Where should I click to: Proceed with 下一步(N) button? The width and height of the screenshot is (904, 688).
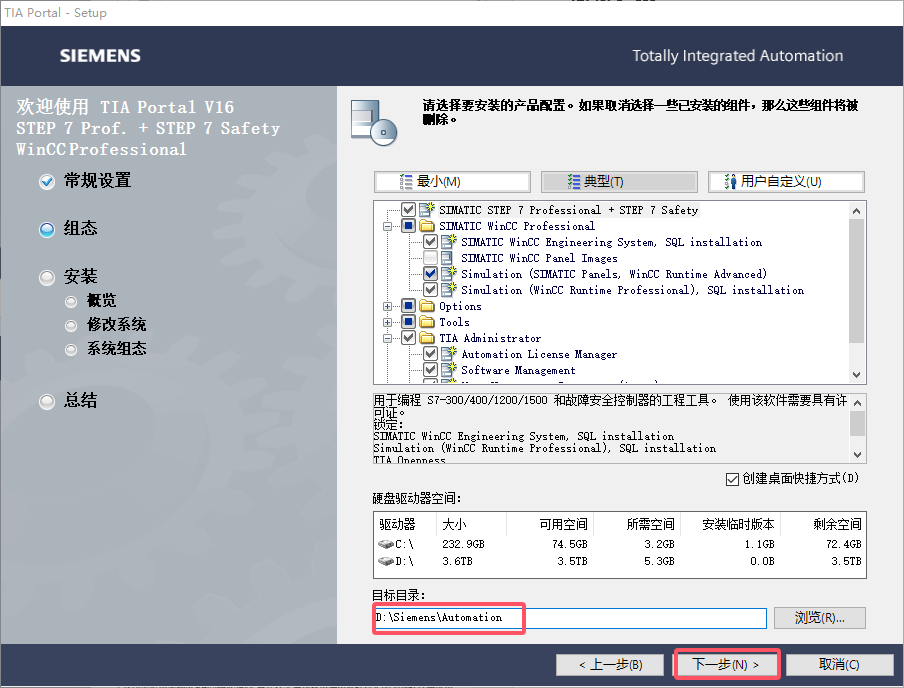[x=726, y=665]
